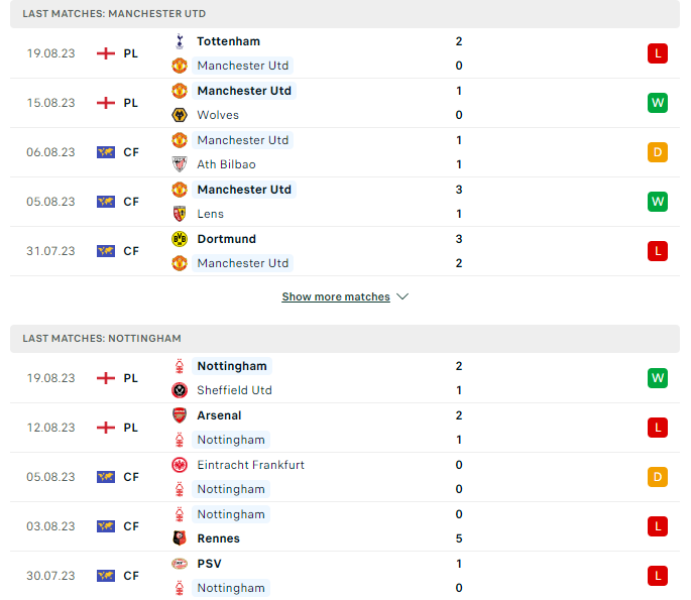Click the England flag on 19.08.23 Tottenham match

[x=106, y=53]
